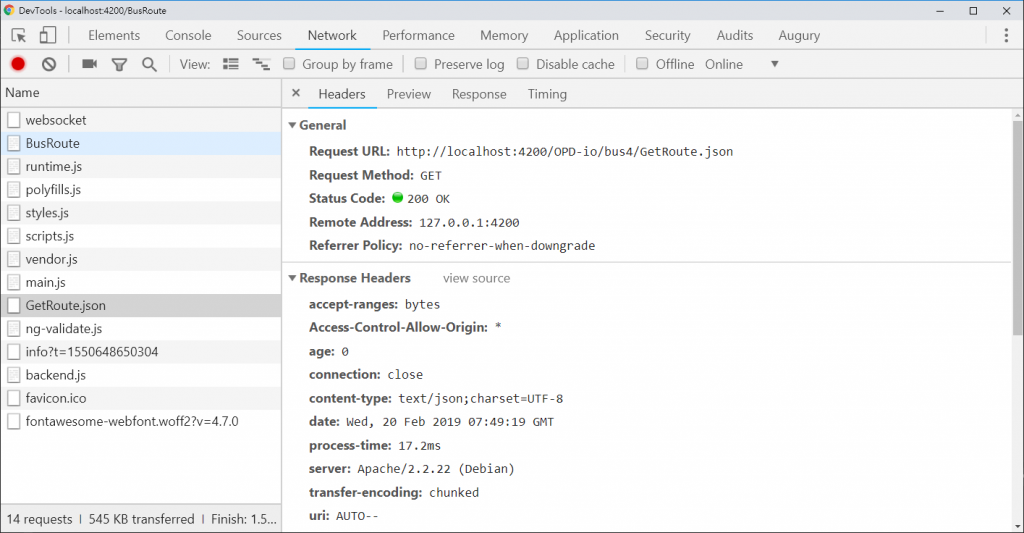Toggle the capture screenshots camera icon
The width and height of the screenshot is (1024, 533).
click(89, 64)
